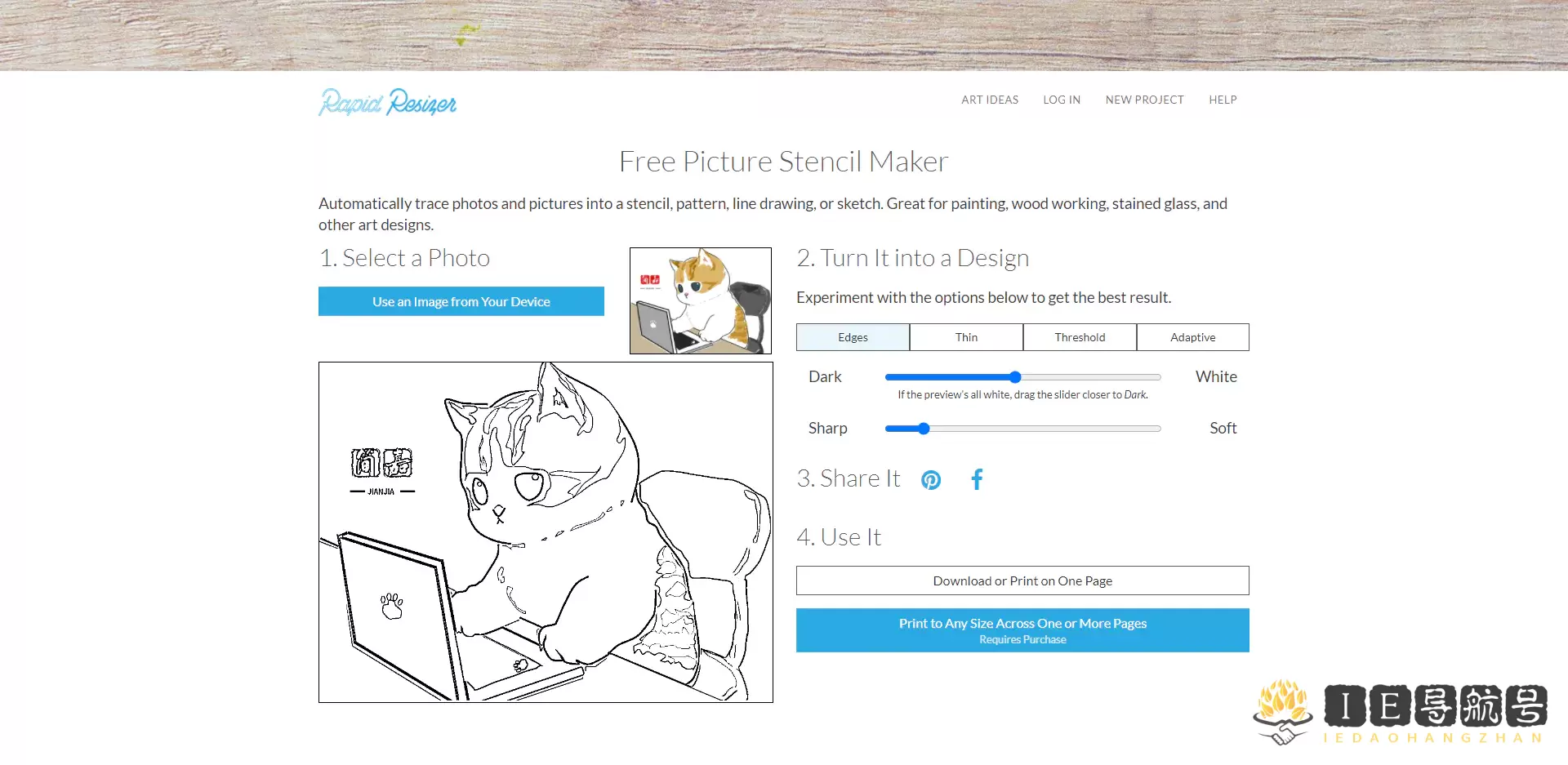Open the Help page
Screen dimensions: 1568x765
[x=1223, y=100]
